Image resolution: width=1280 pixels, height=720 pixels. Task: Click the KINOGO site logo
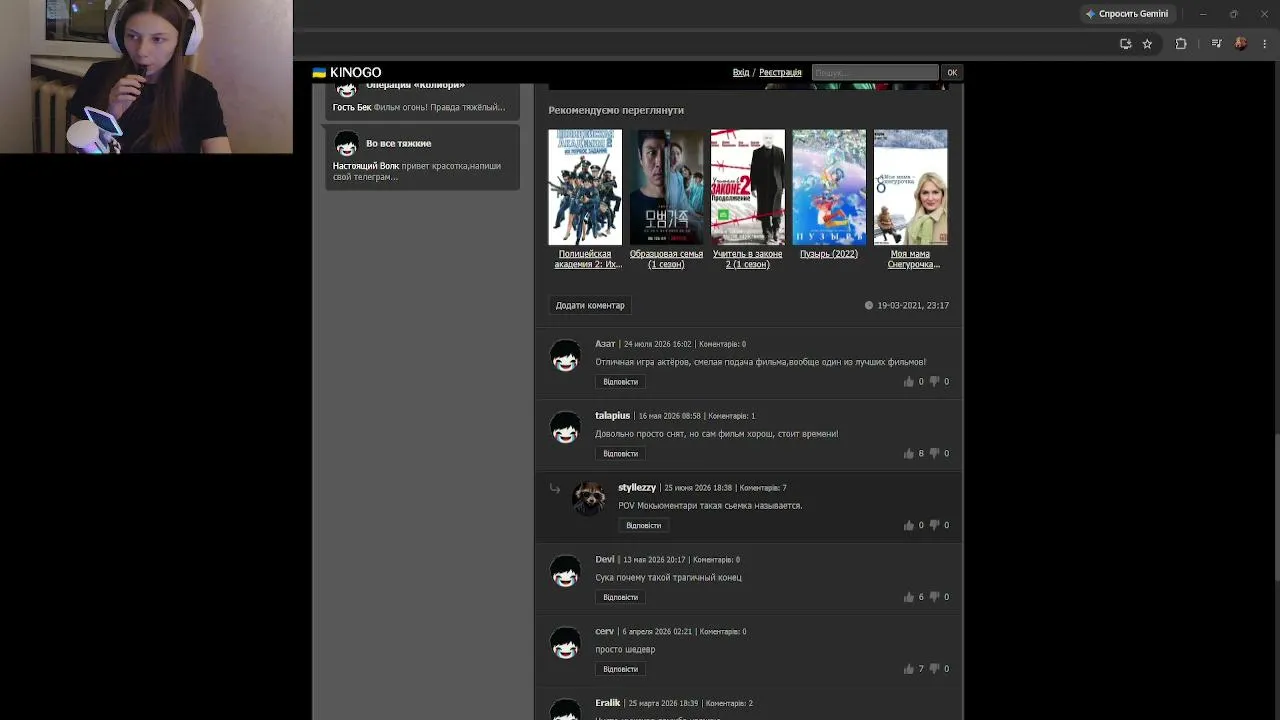(x=347, y=72)
